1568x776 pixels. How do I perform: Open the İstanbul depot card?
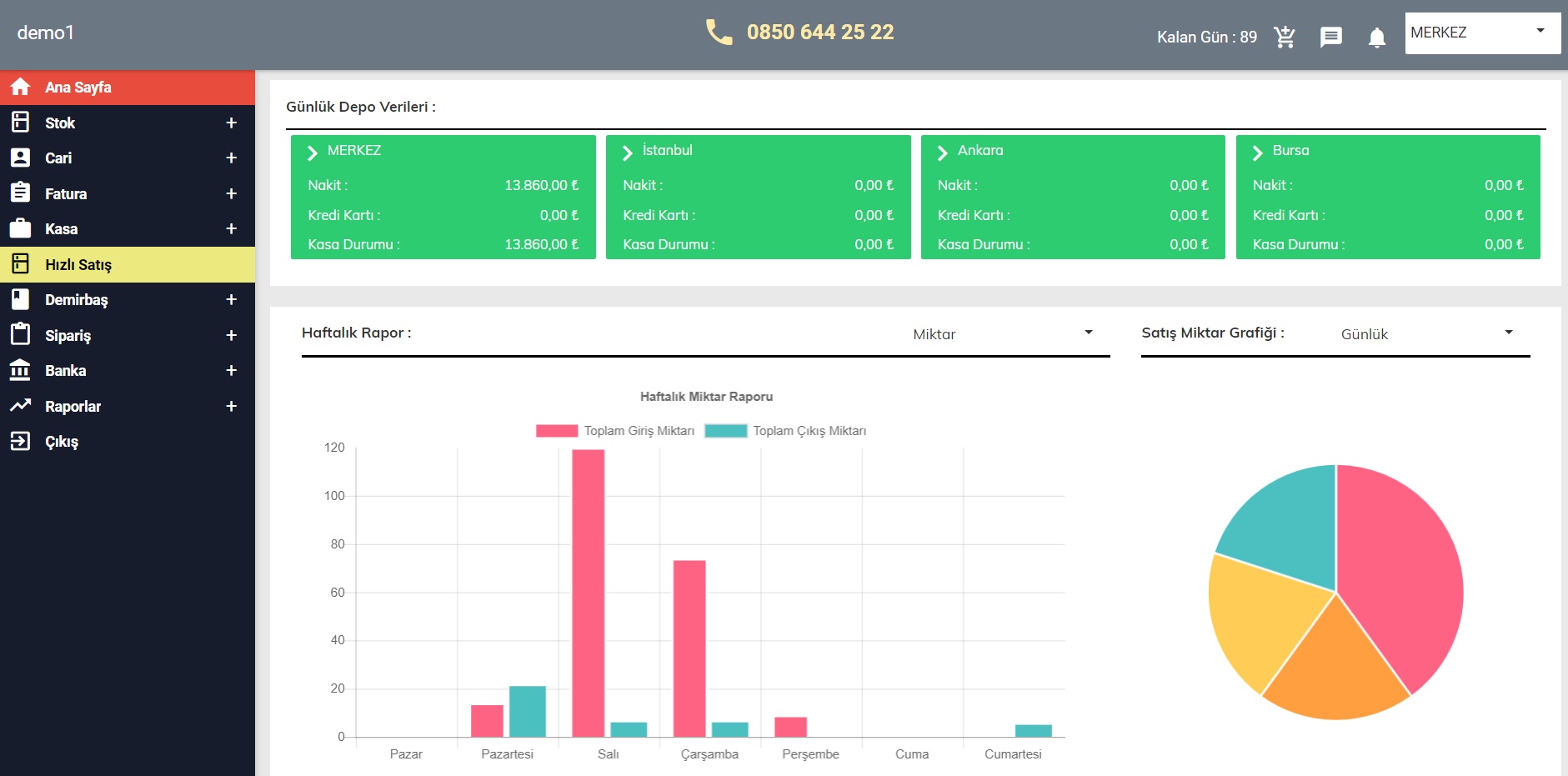pyautogui.click(x=758, y=198)
